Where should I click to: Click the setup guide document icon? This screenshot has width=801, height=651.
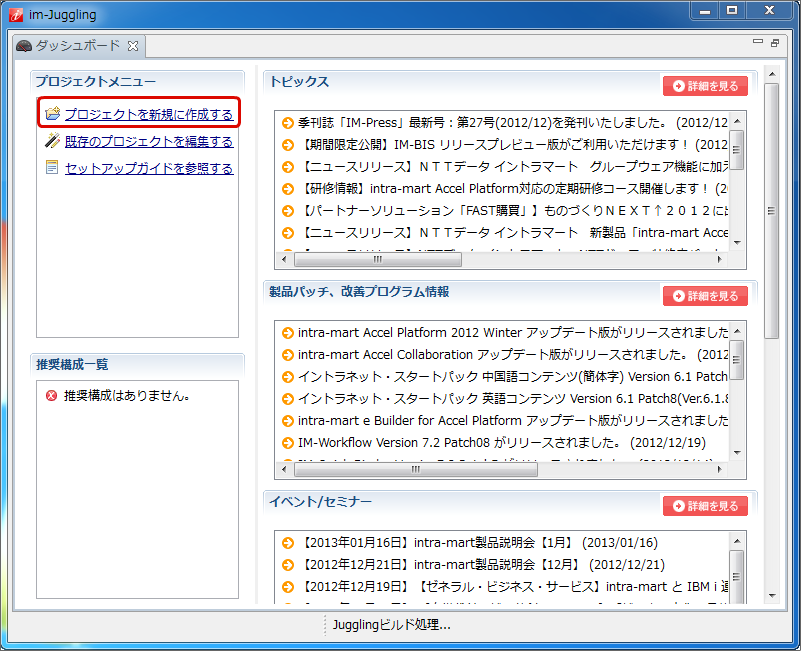52,168
